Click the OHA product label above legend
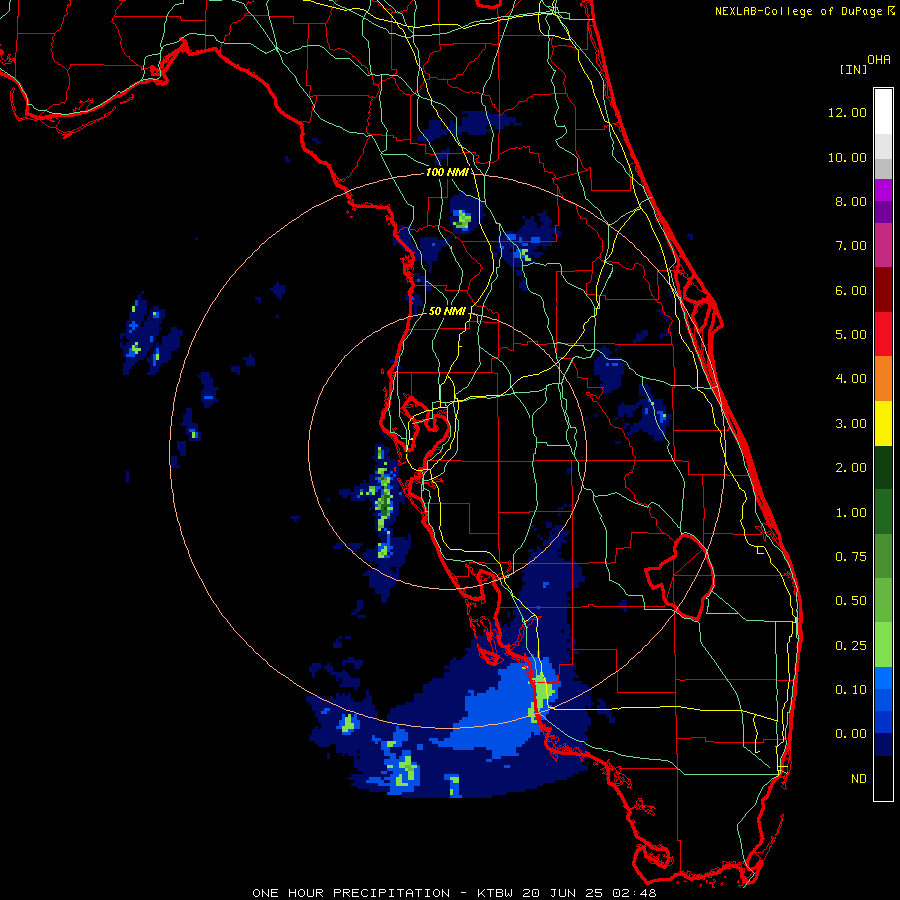900x900 pixels. tap(879, 60)
